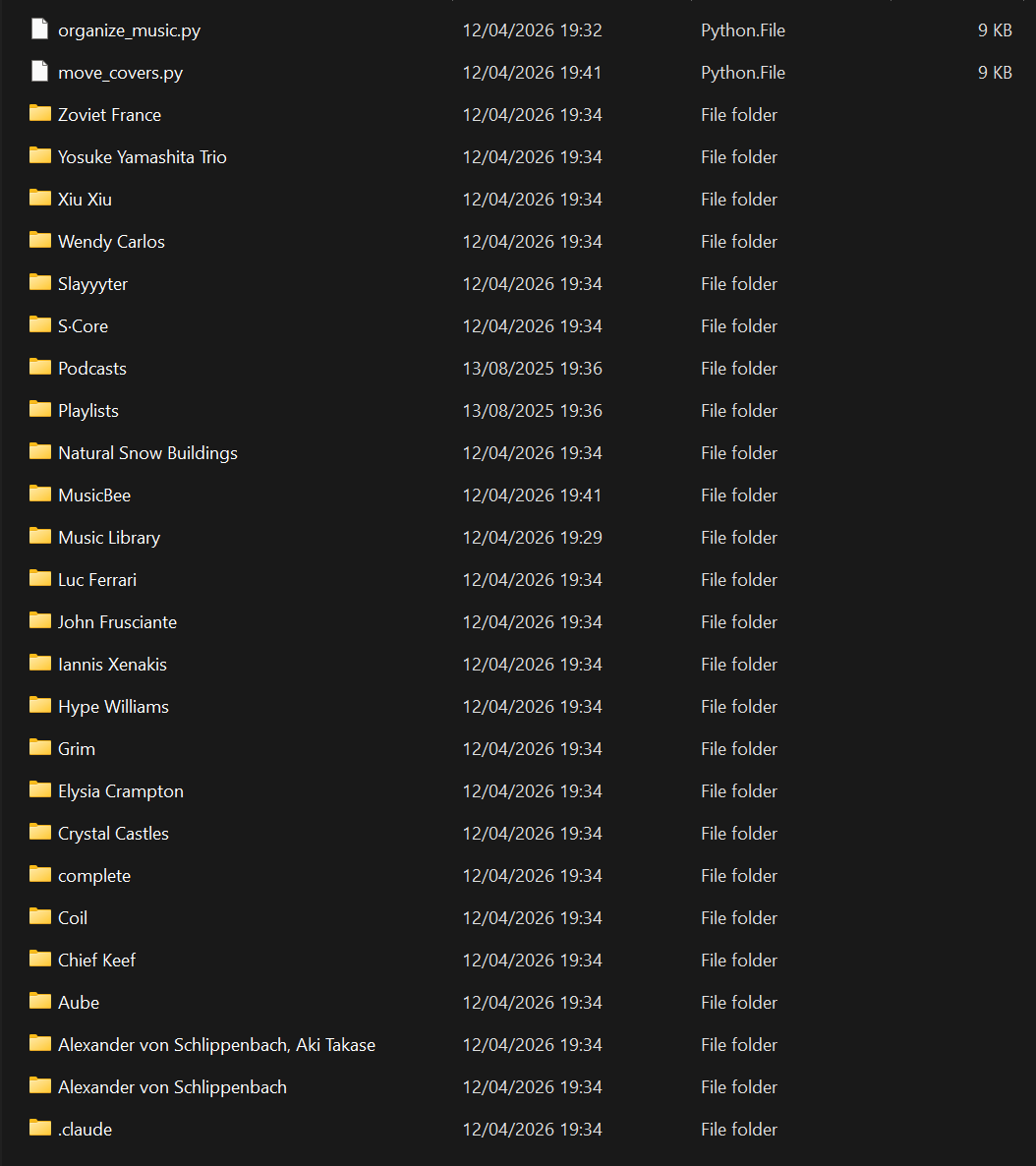Select the Playlists folder name

tap(88, 411)
